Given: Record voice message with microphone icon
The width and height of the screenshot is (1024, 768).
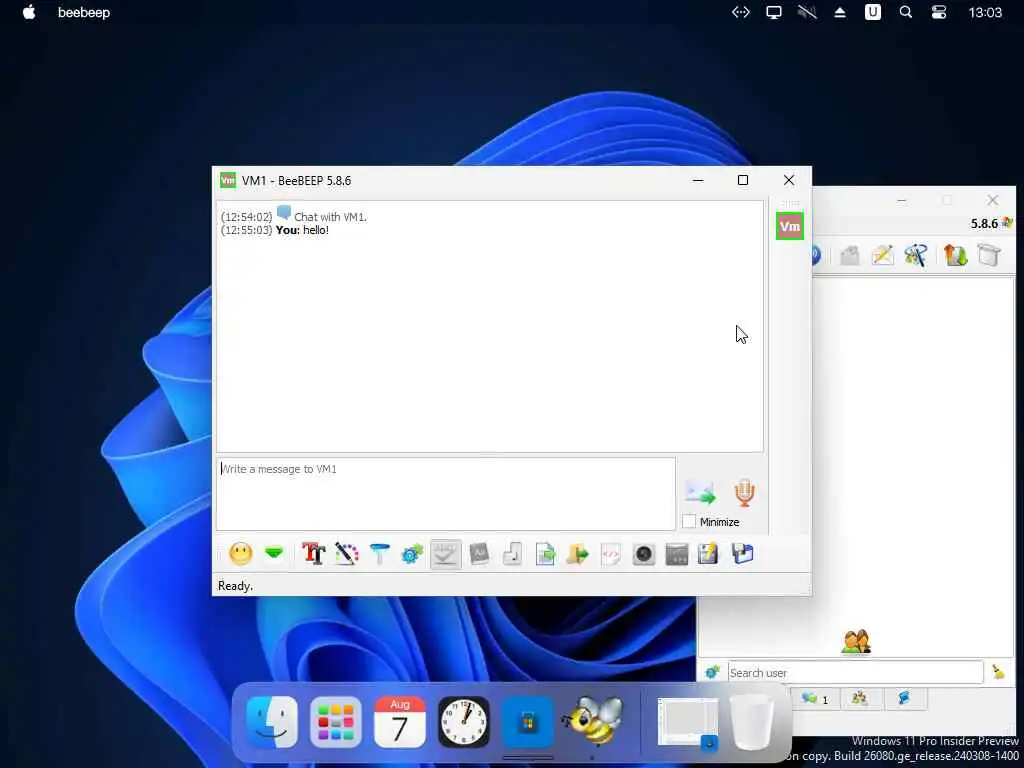Looking at the screenshot, I should pyautogui.click(x=744, y=492).
